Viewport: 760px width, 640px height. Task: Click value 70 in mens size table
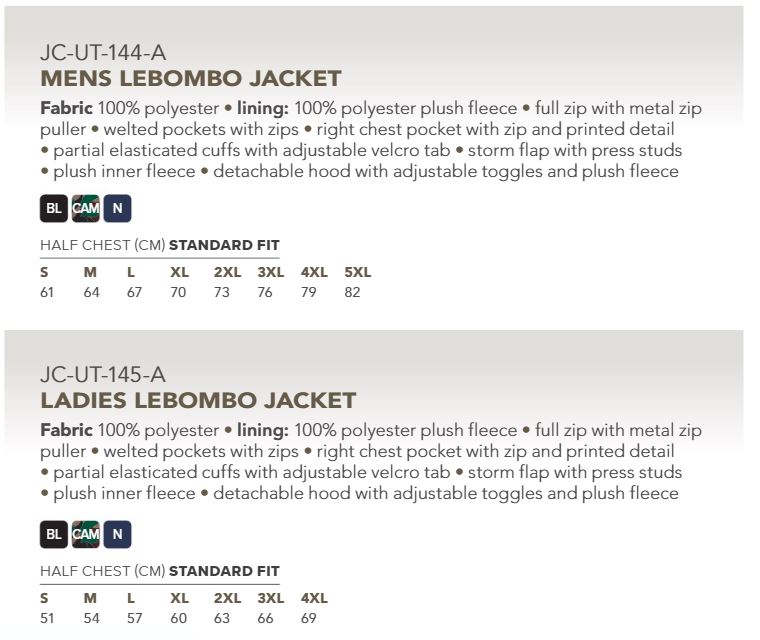[x=178, y=292]
